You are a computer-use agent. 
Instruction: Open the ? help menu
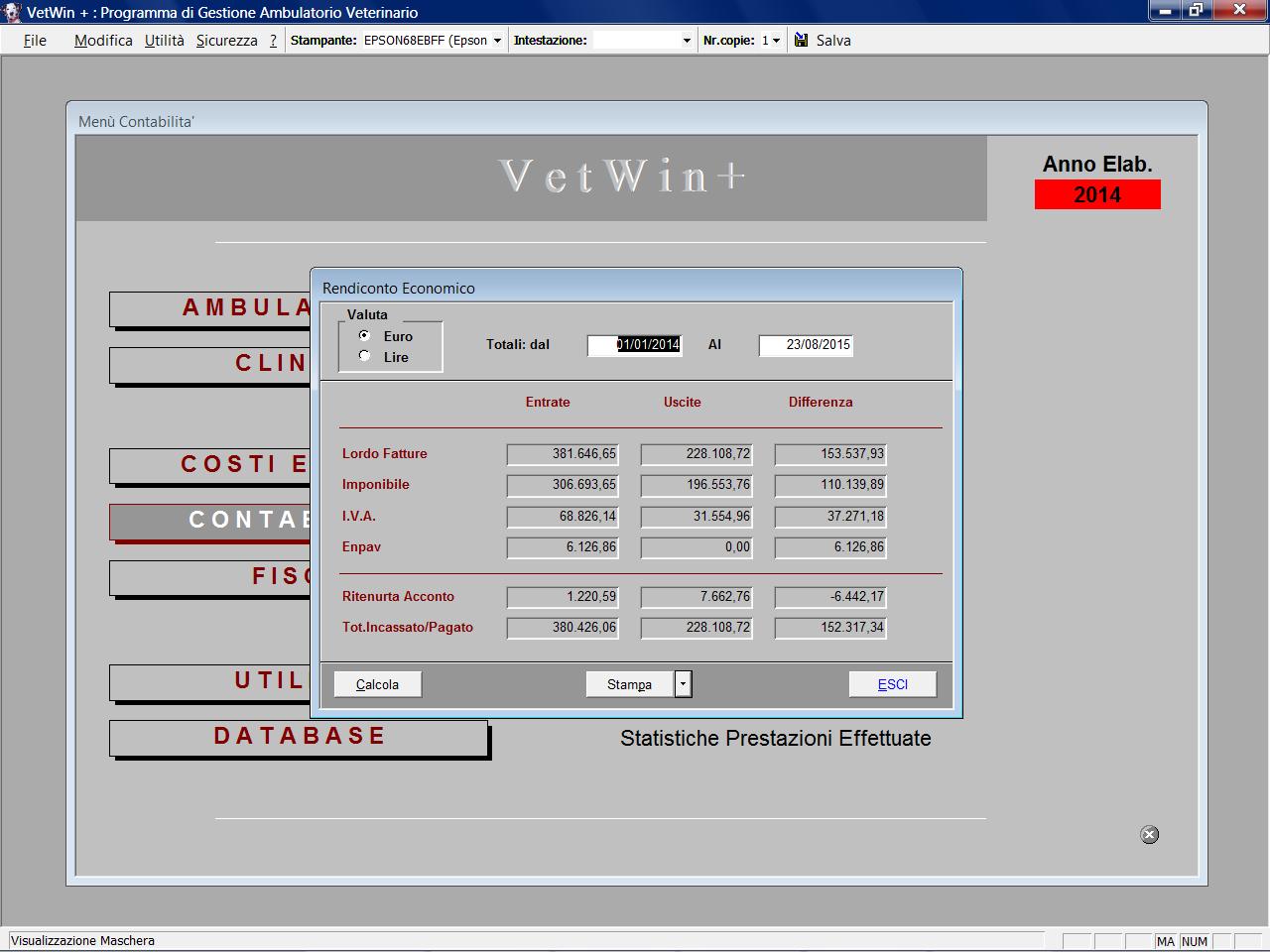273,41
